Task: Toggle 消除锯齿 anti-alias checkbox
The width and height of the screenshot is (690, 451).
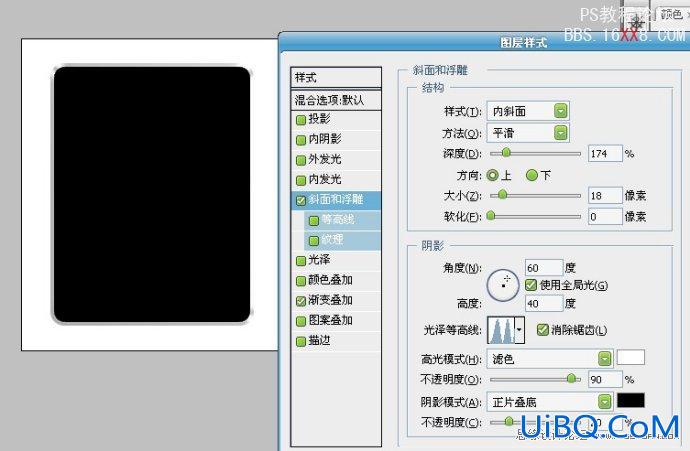Action: click(x=543, y=330)
